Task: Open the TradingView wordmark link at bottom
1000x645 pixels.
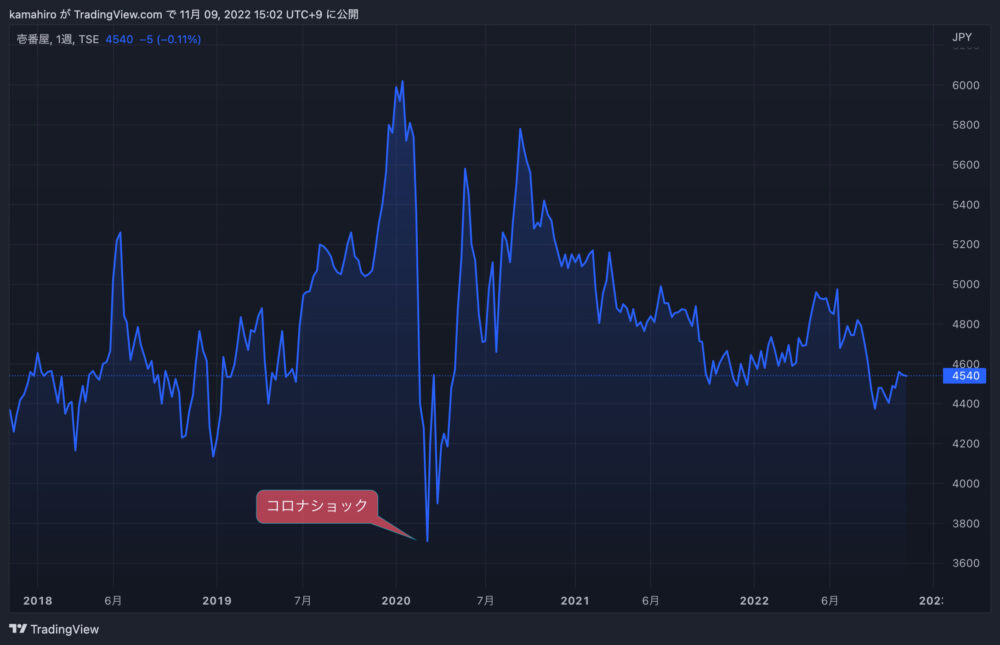Action: coord(65,629)
